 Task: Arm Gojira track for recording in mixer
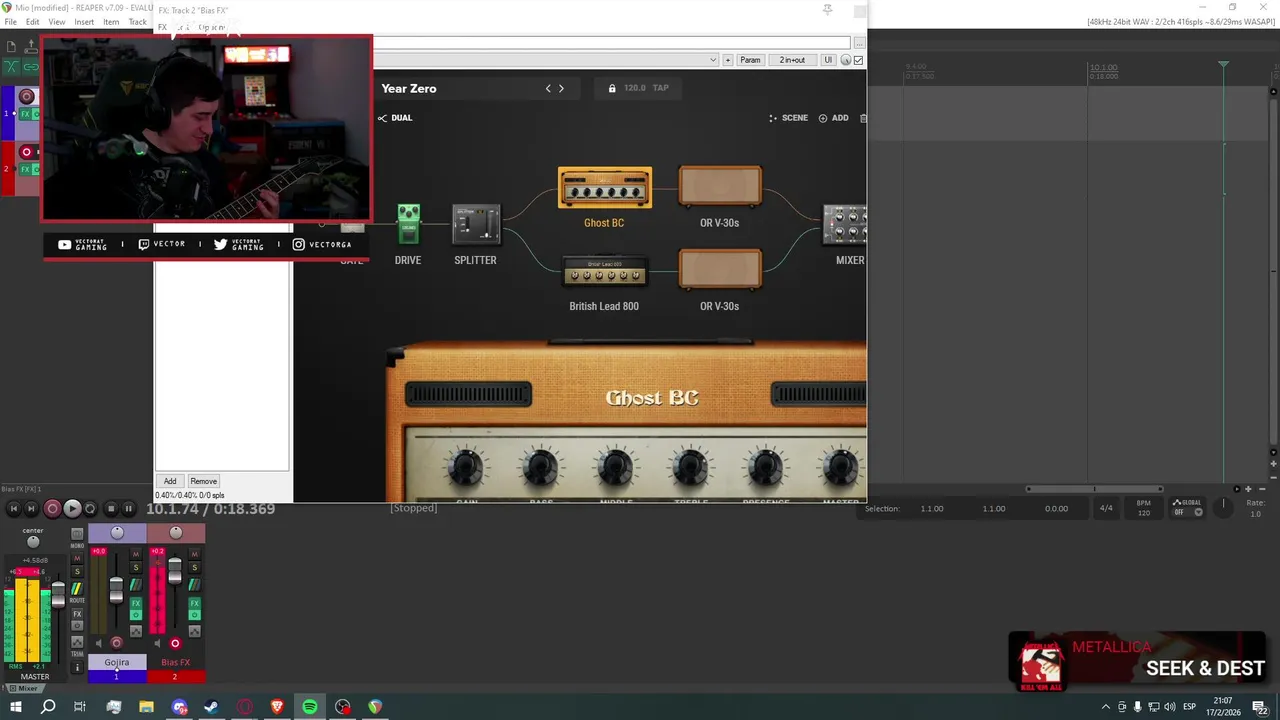click(x=116, y=643)
